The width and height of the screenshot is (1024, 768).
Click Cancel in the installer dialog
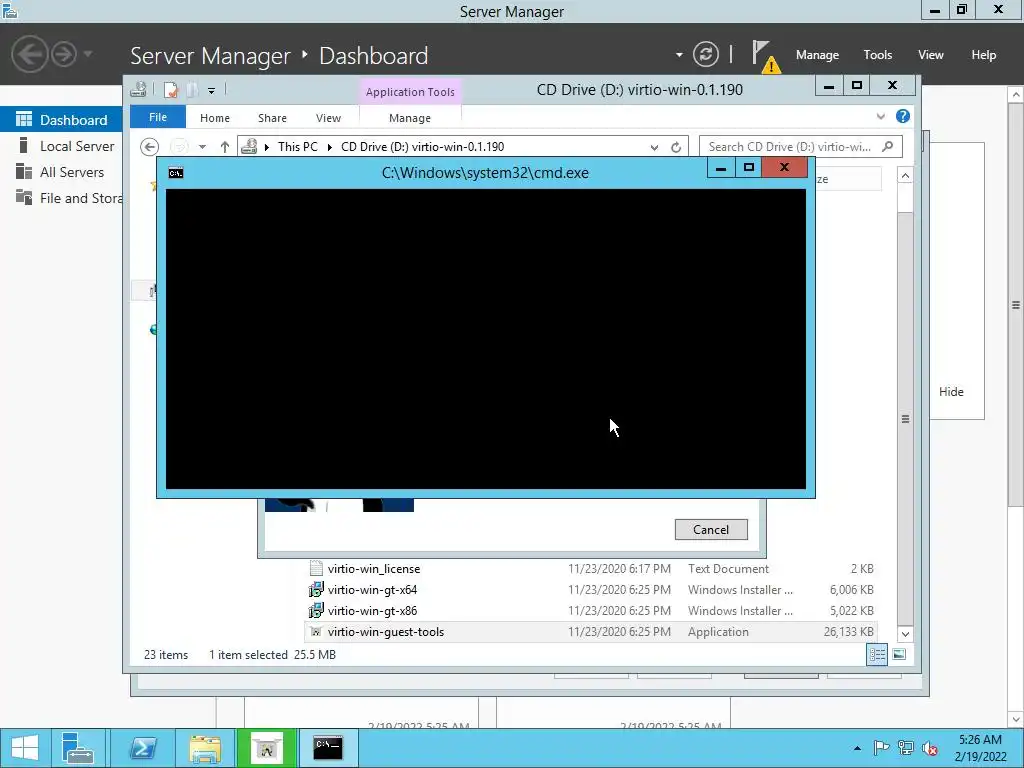pyautogui.click(x=711, y=530)
